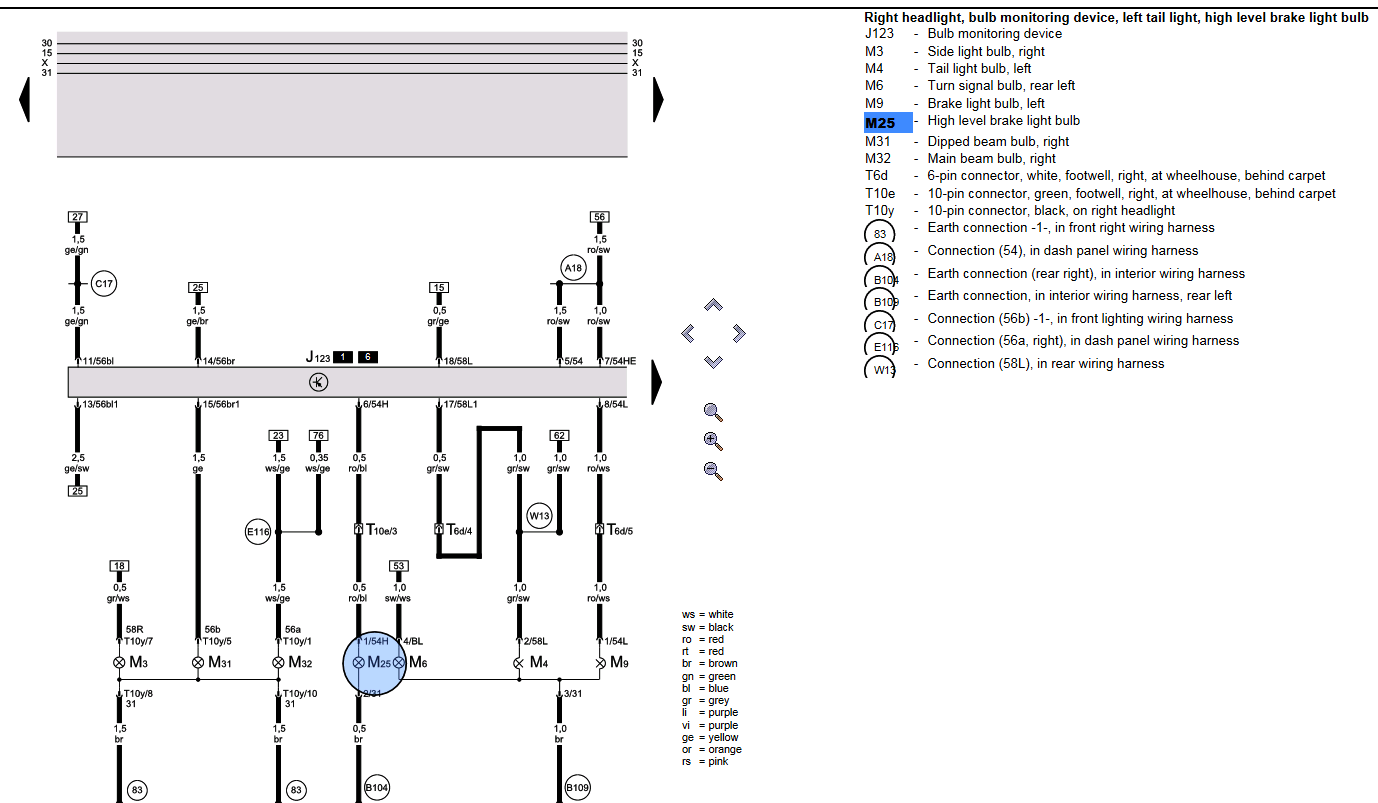Click the black arrow right of J123 module bar
The width and height of the screenshot is (1378, 803).
coord(657,381)
